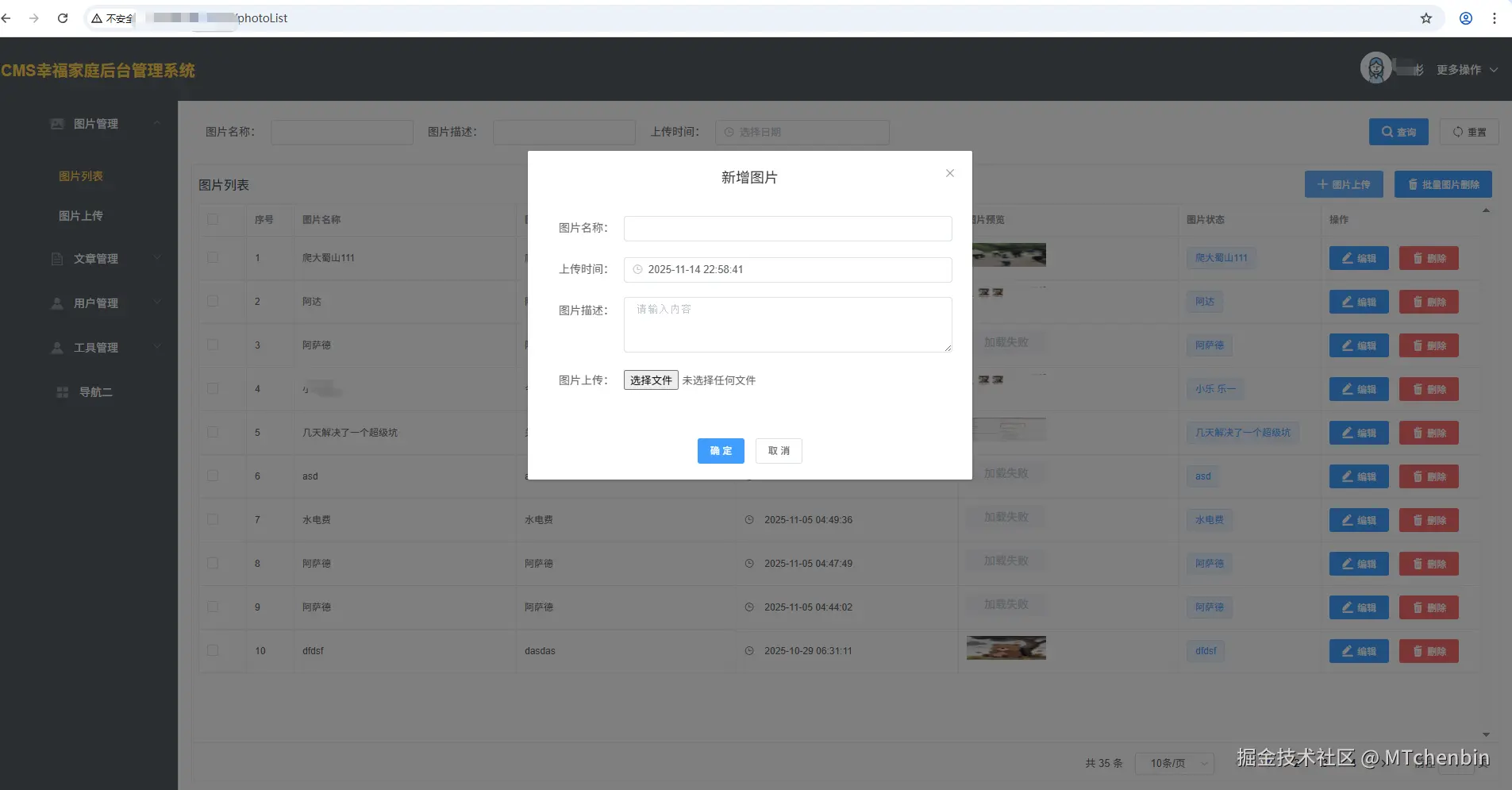Open 图片列表 in sidebar

click(81, 176)
